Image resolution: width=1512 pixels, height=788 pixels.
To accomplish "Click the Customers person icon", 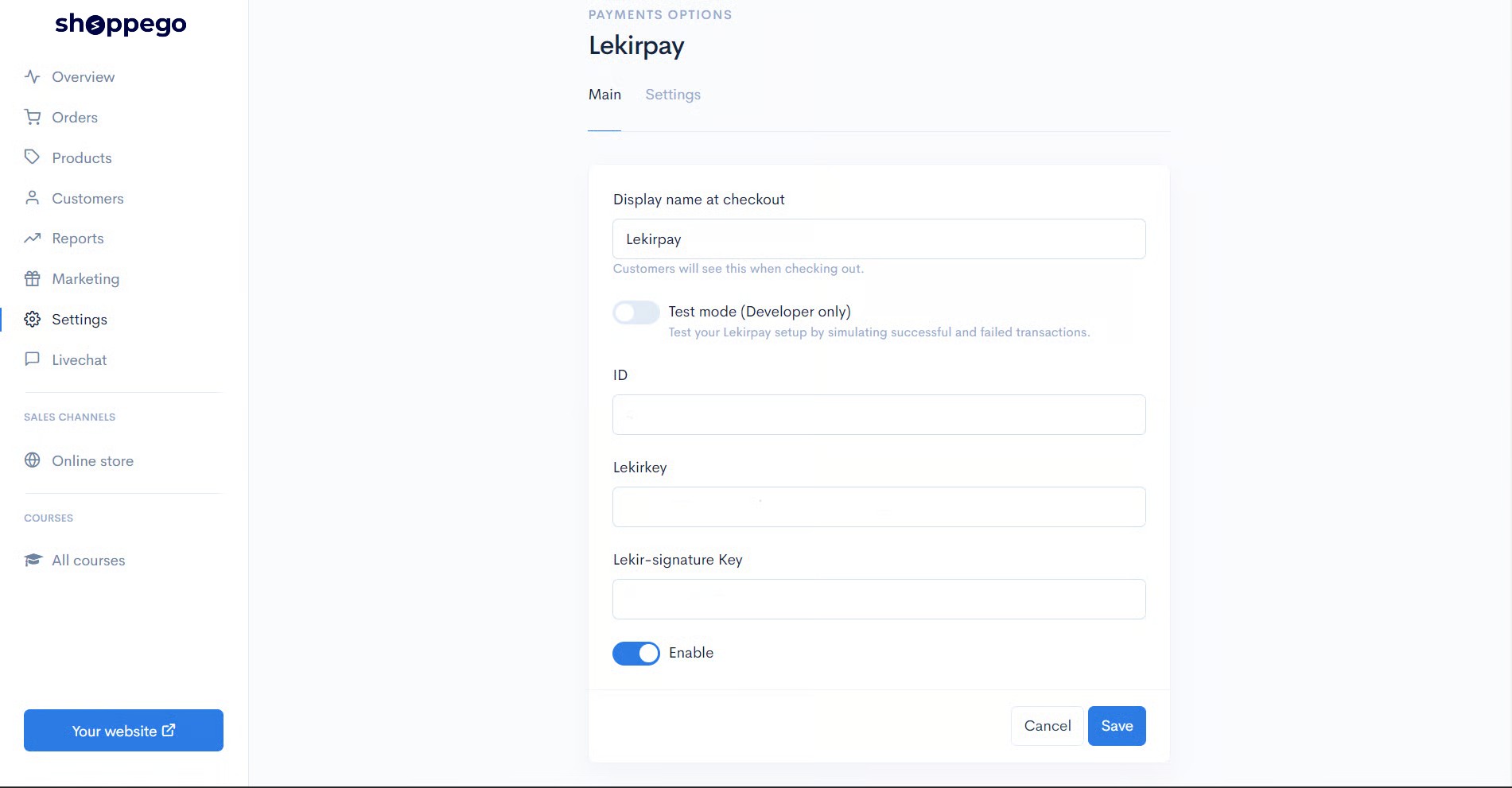I will pyautogui.click(x=32, y=198).
